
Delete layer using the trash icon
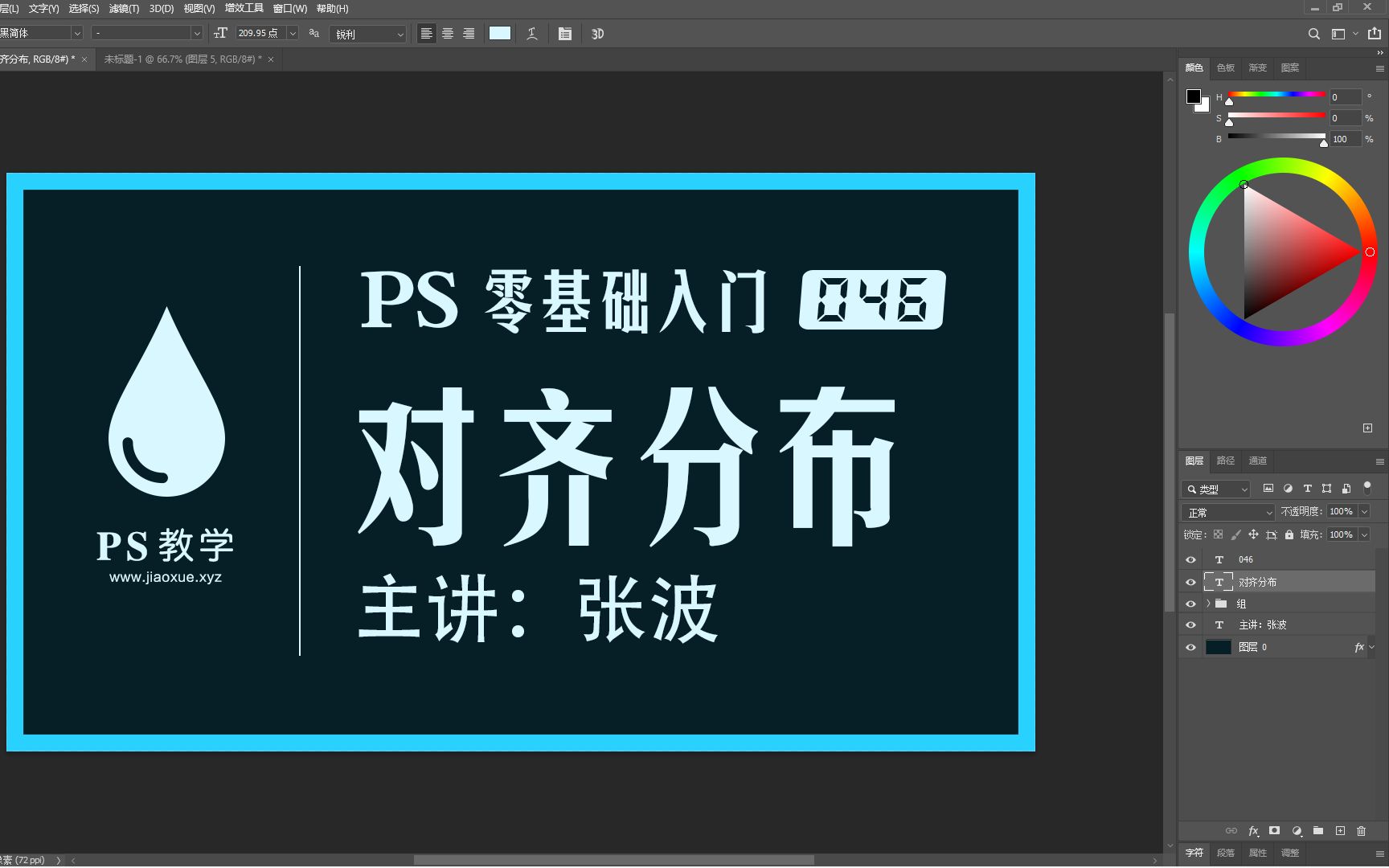point(1362,831)
